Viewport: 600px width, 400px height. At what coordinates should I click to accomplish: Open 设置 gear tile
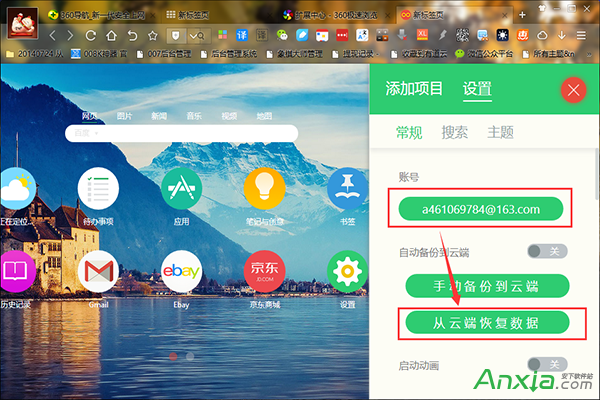tap(347, 271)
